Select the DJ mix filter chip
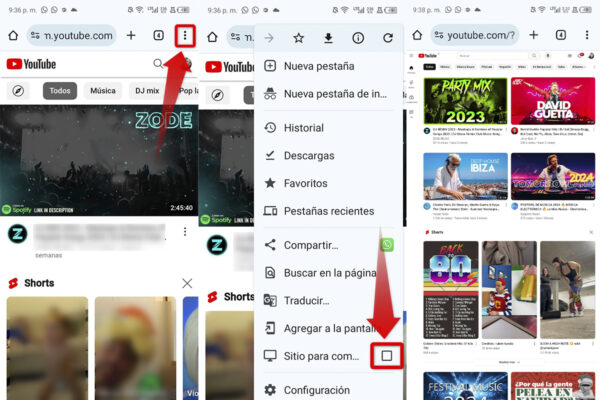The width and height of the screenshot is (600, 400). coord(147,91)
